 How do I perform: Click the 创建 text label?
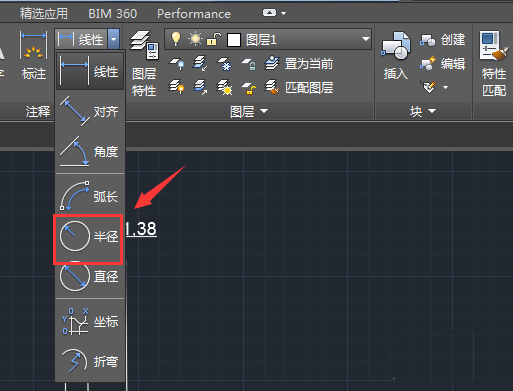tap(453, 40)
